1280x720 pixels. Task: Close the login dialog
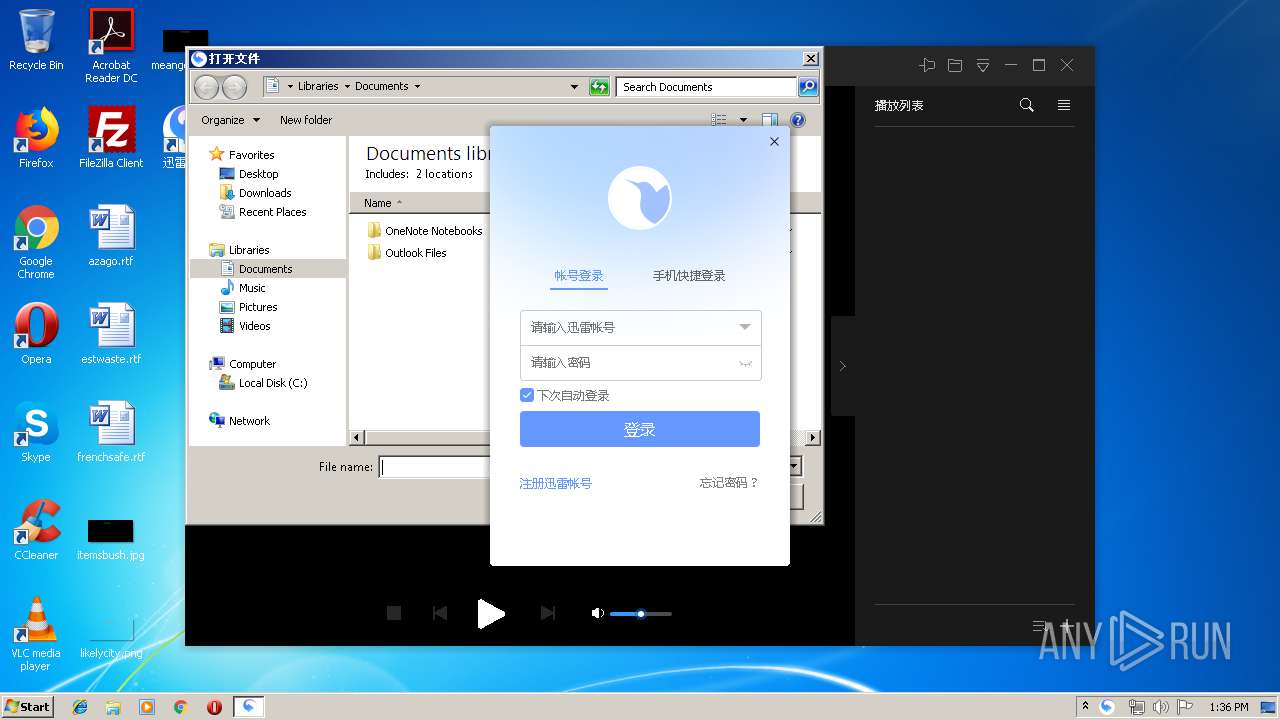coord(774,142)
